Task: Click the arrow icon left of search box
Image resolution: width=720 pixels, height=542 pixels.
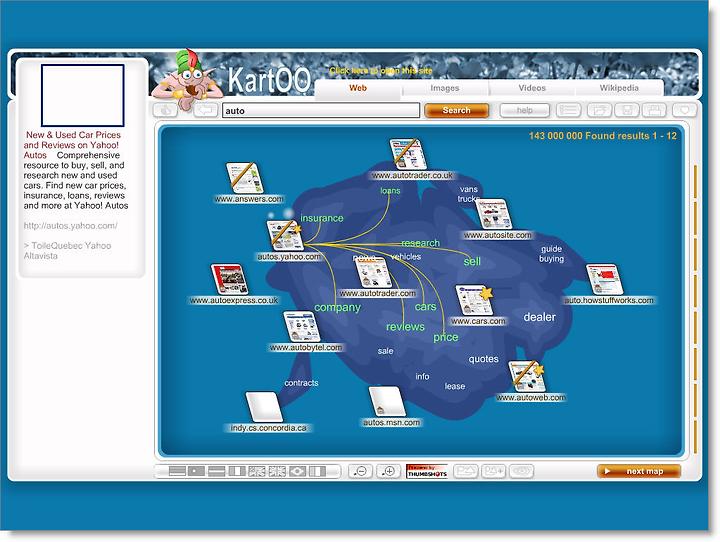Action: (206, 110)
